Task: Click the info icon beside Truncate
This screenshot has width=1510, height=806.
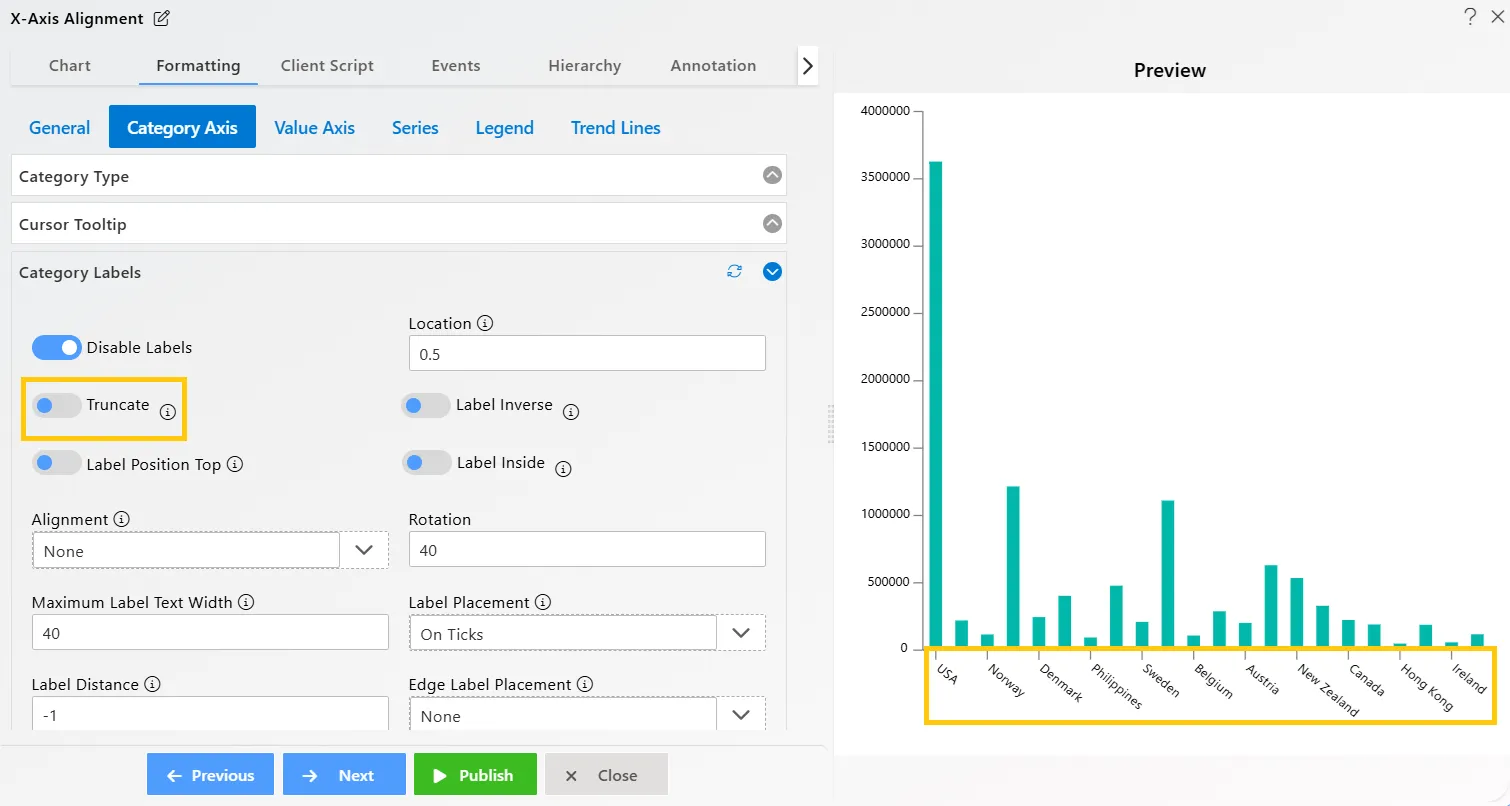Action: point(168,411)
